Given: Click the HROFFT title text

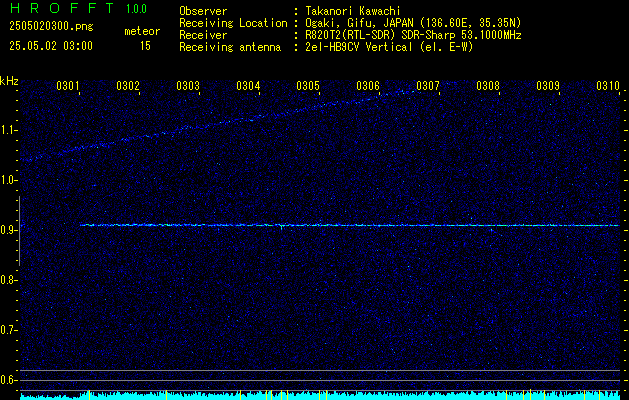Looking at the screenshot, I should click(62, 8).
